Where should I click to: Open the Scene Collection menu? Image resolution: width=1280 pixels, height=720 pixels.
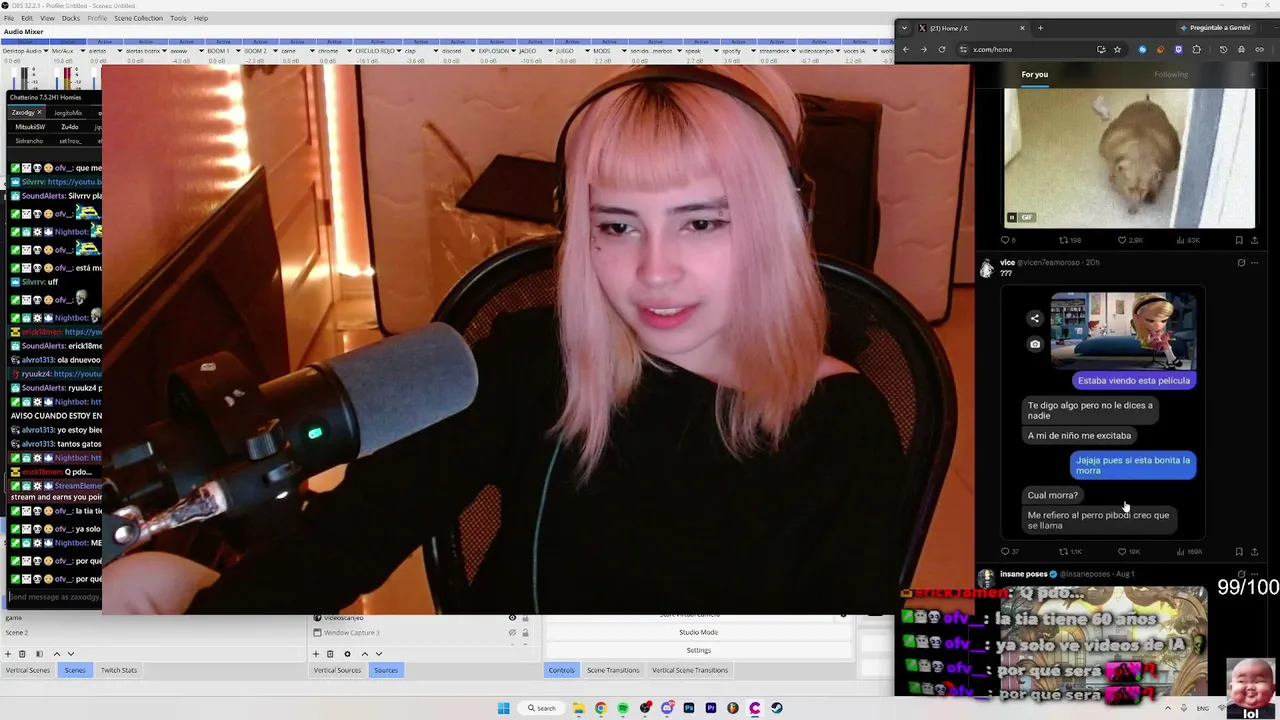click(138, 18)
